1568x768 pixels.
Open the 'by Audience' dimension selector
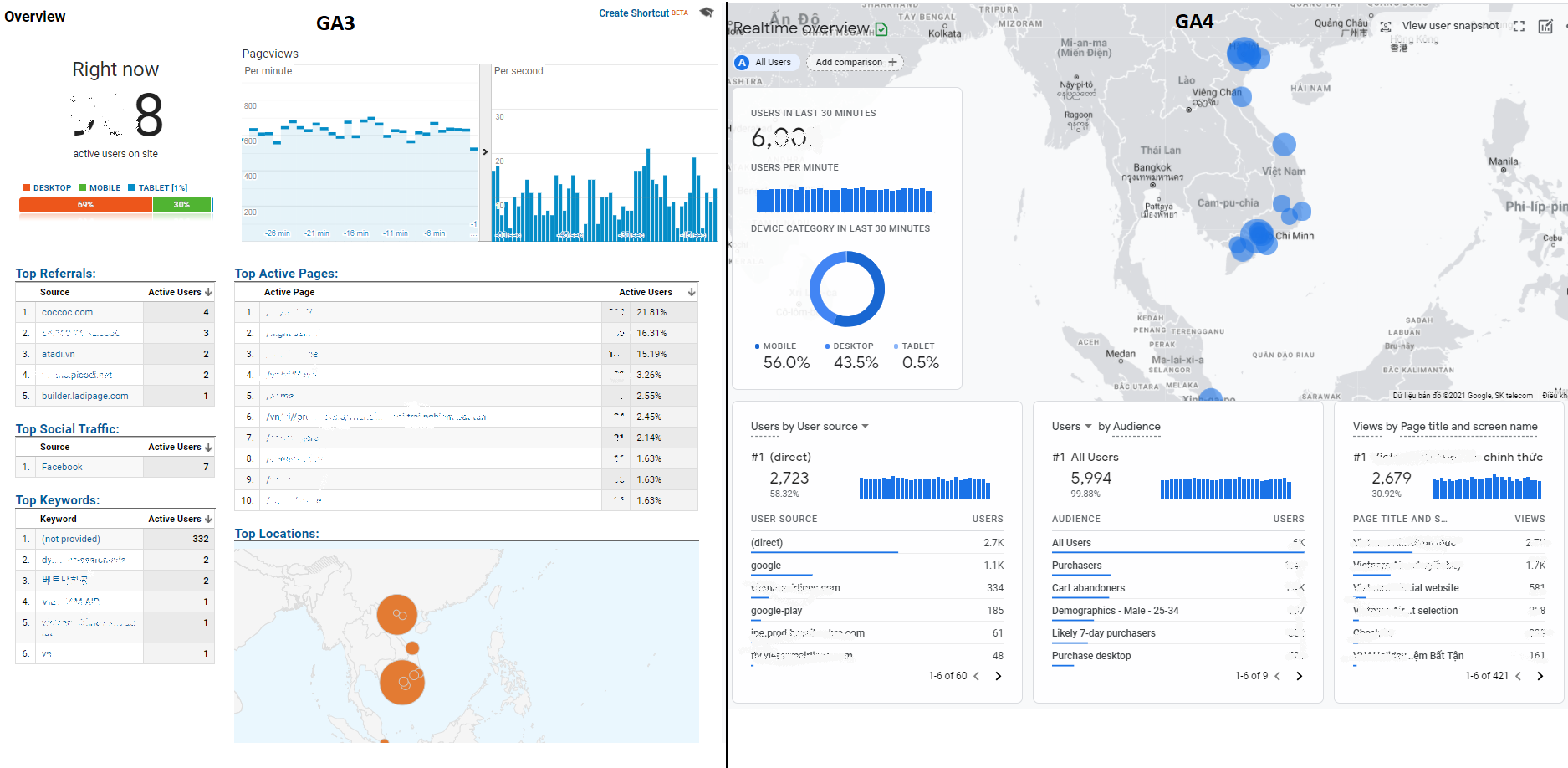click(x=1129, y=427)
